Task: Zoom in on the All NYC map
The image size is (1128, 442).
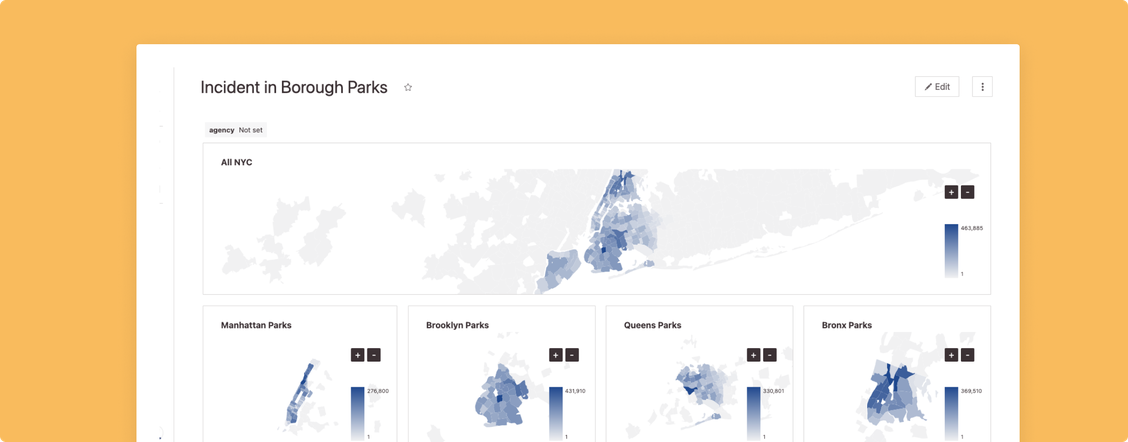Action: point(951,192)
